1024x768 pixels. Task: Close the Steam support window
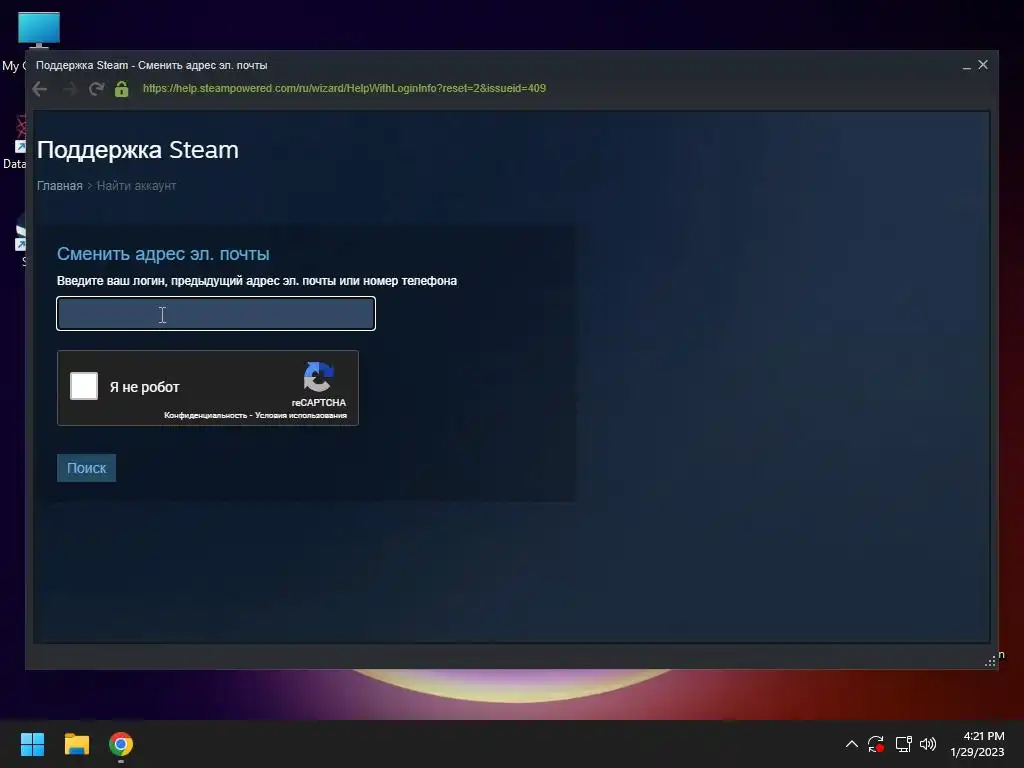[x=983, y=65]
